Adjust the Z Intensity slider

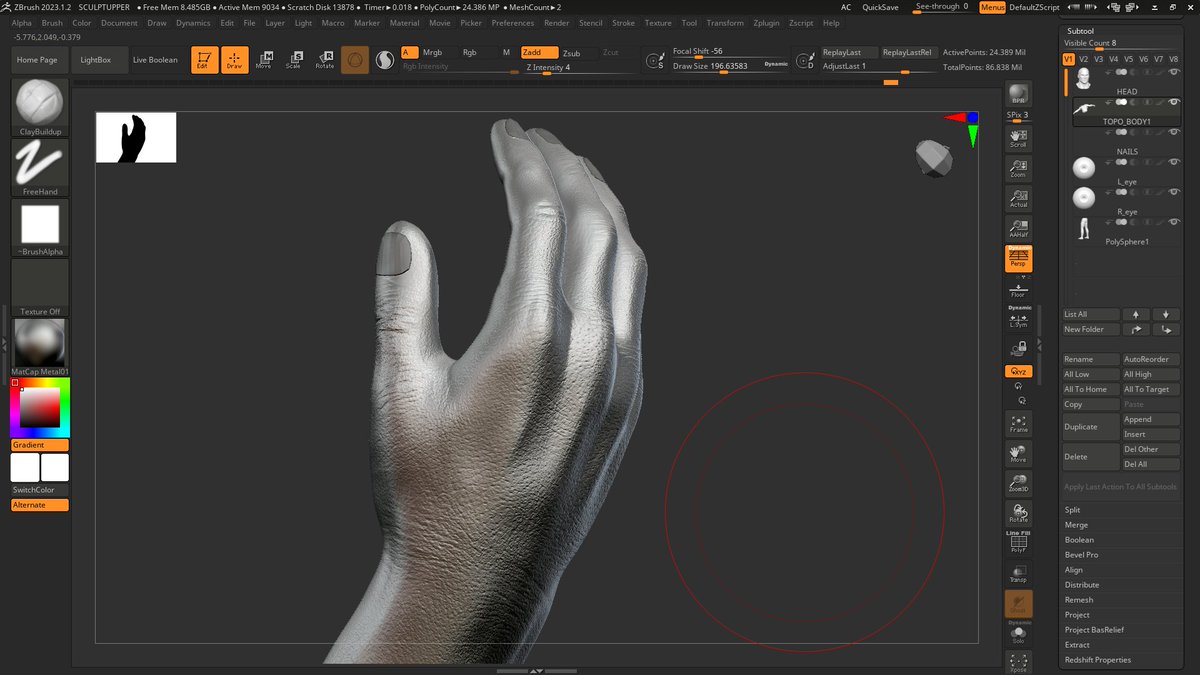click(x=580, y=68)
